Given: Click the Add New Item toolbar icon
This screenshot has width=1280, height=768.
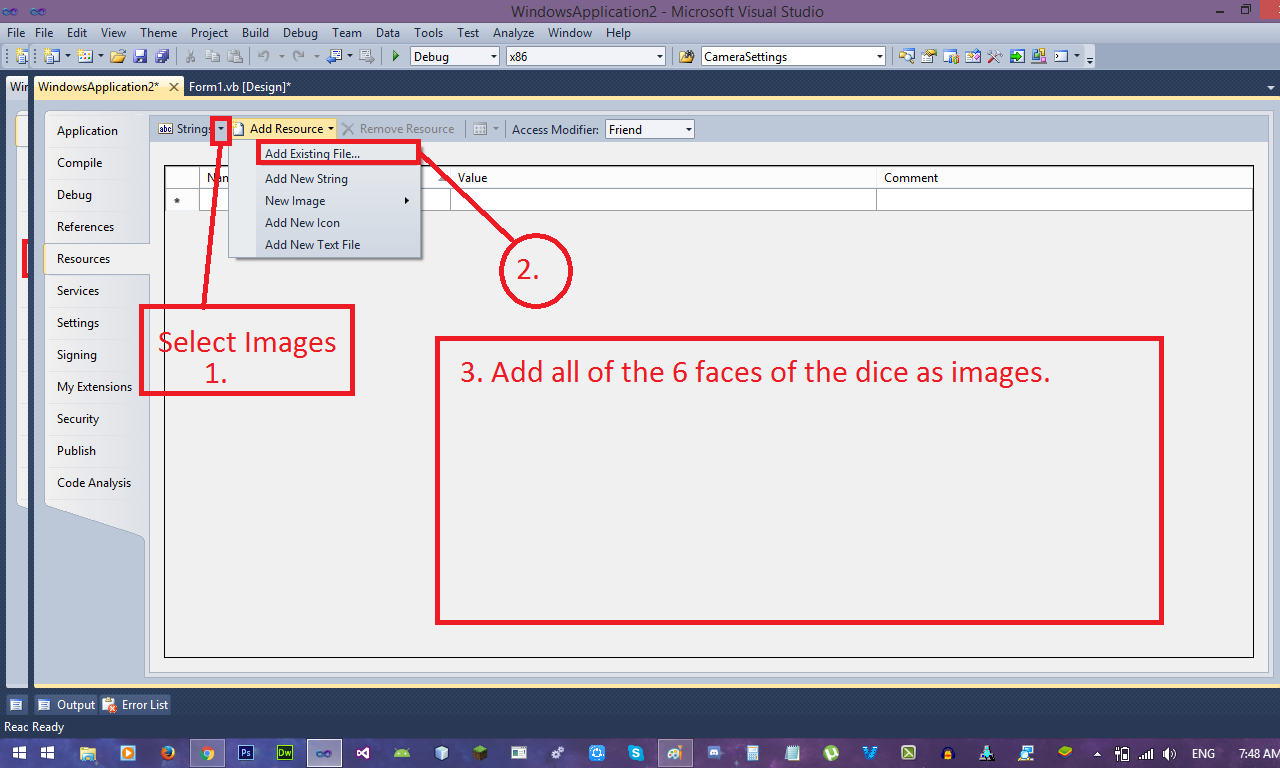Looking at the screenshot, I should click(x=85, y=57).
